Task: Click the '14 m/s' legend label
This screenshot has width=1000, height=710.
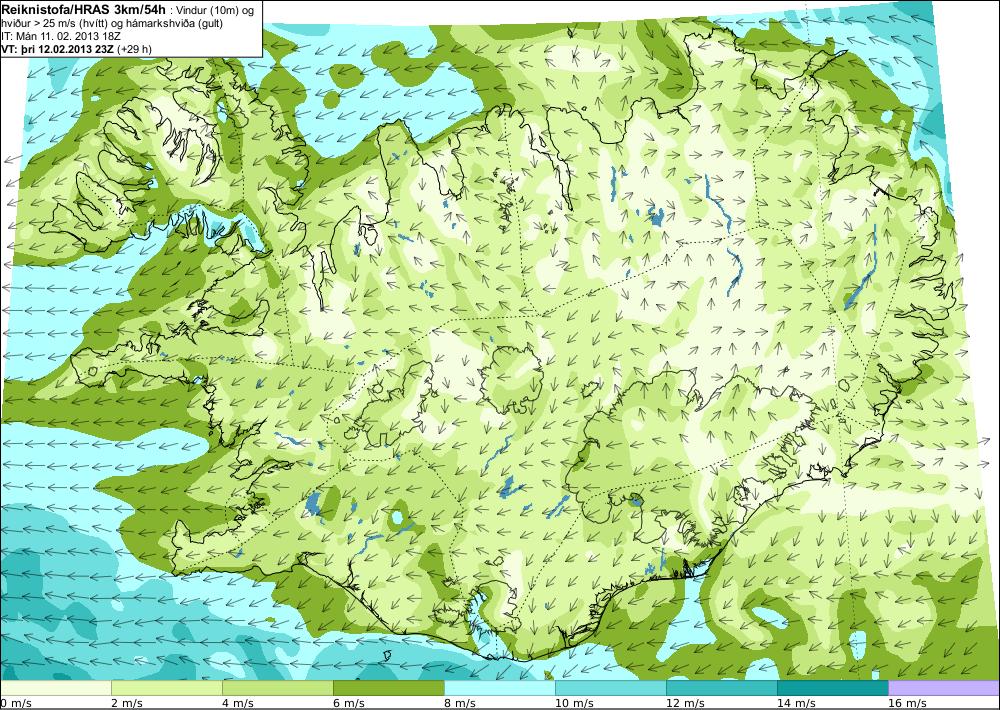Action: click(796, 703)
